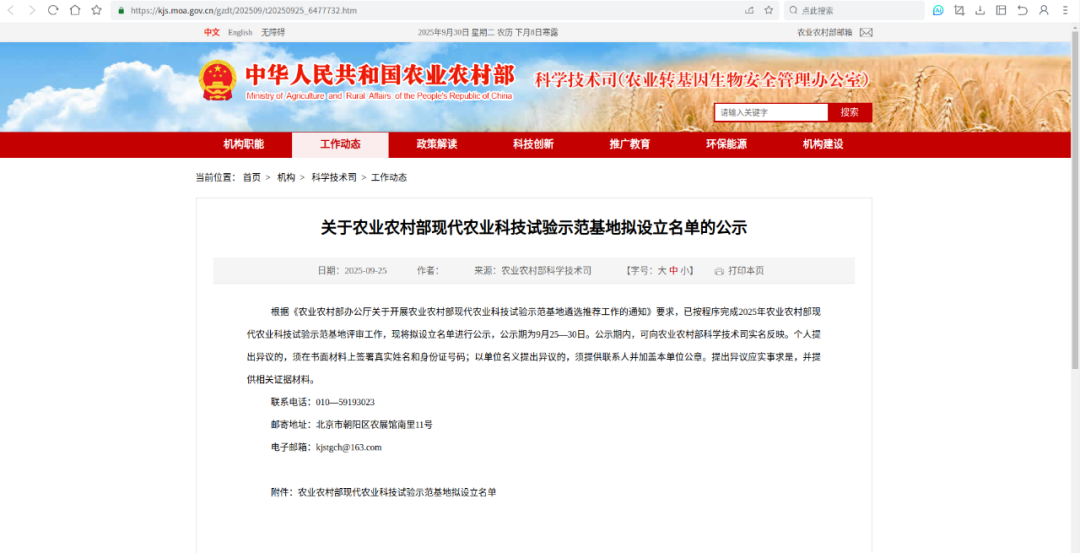
Task: Click 打印本页 print link
Action: pos(746,271)
